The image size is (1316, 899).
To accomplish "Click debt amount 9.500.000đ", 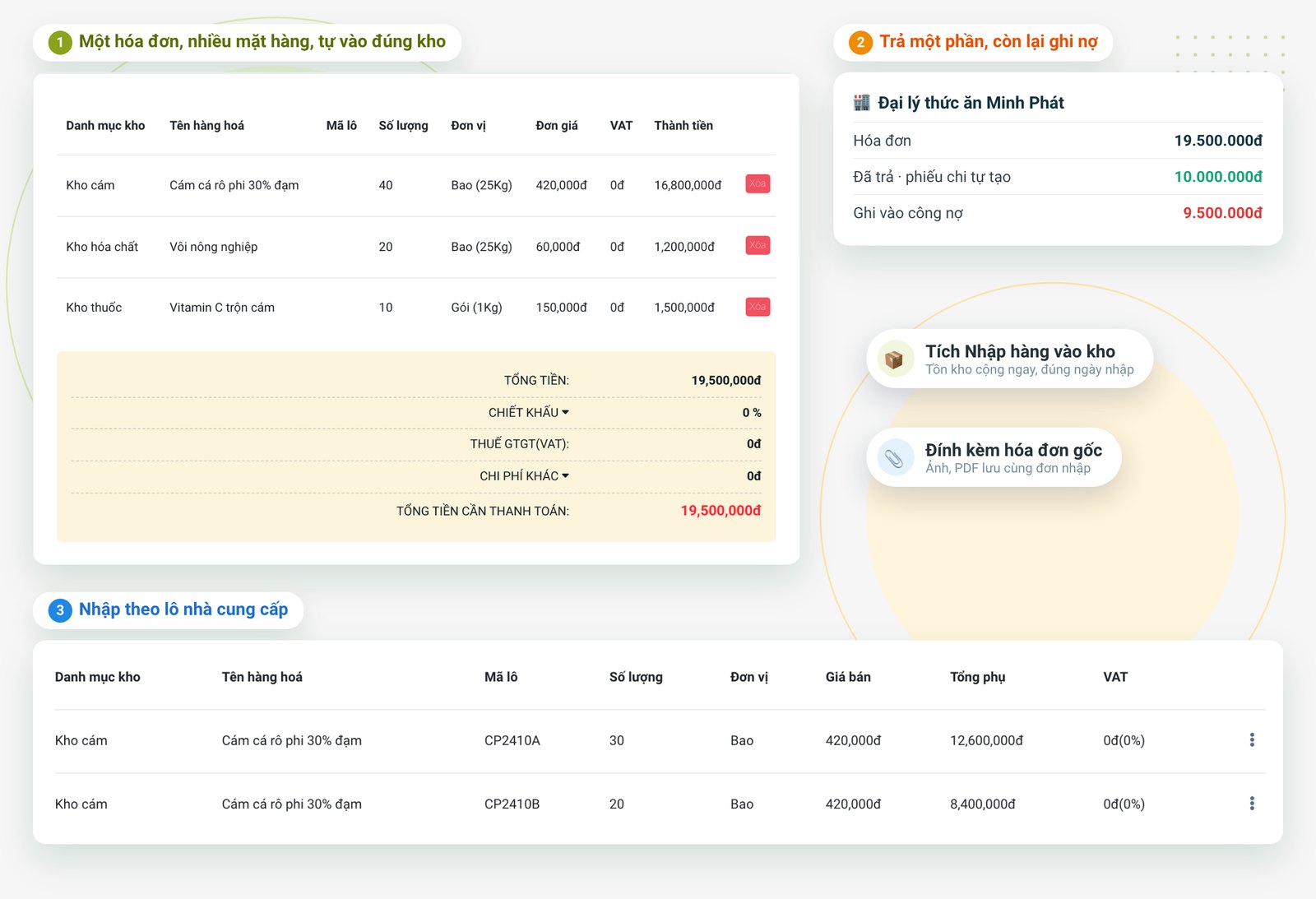I will (x=1222, y=213).
